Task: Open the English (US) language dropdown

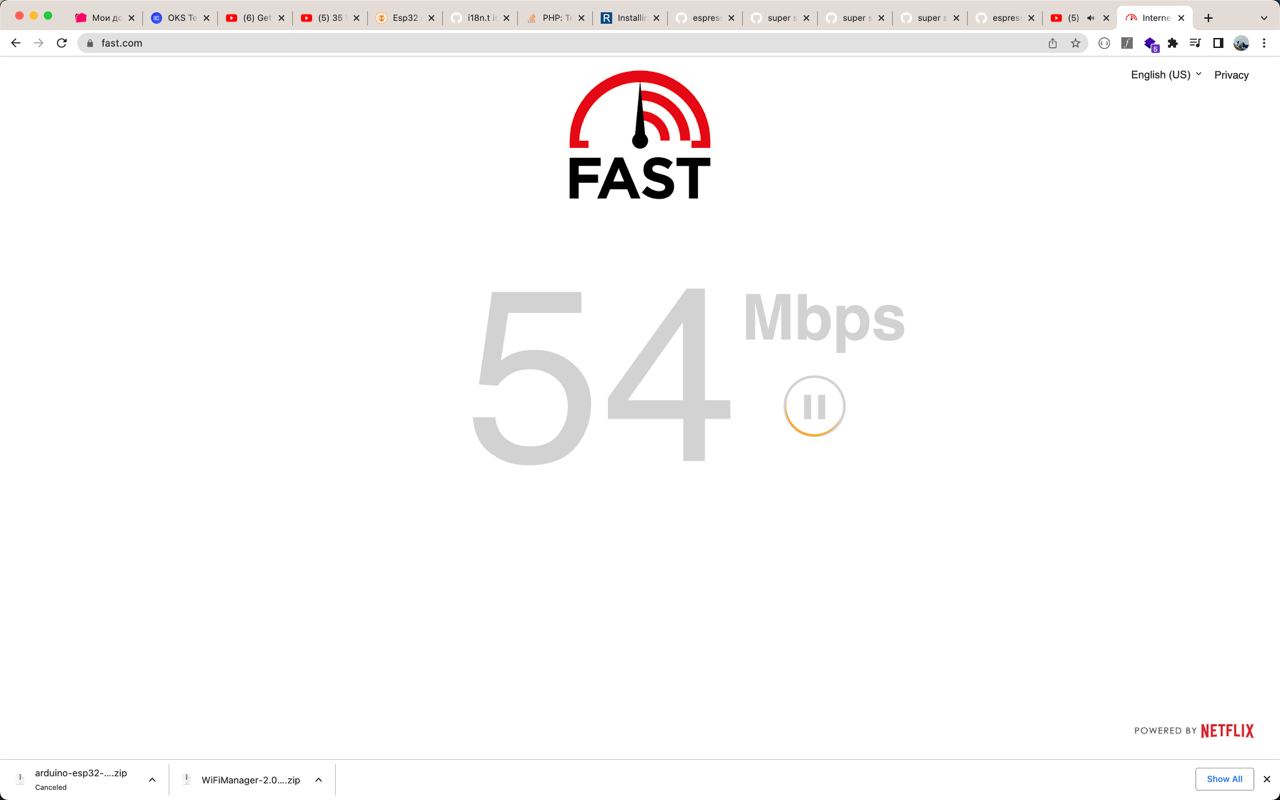Action: click(1166, 75)
